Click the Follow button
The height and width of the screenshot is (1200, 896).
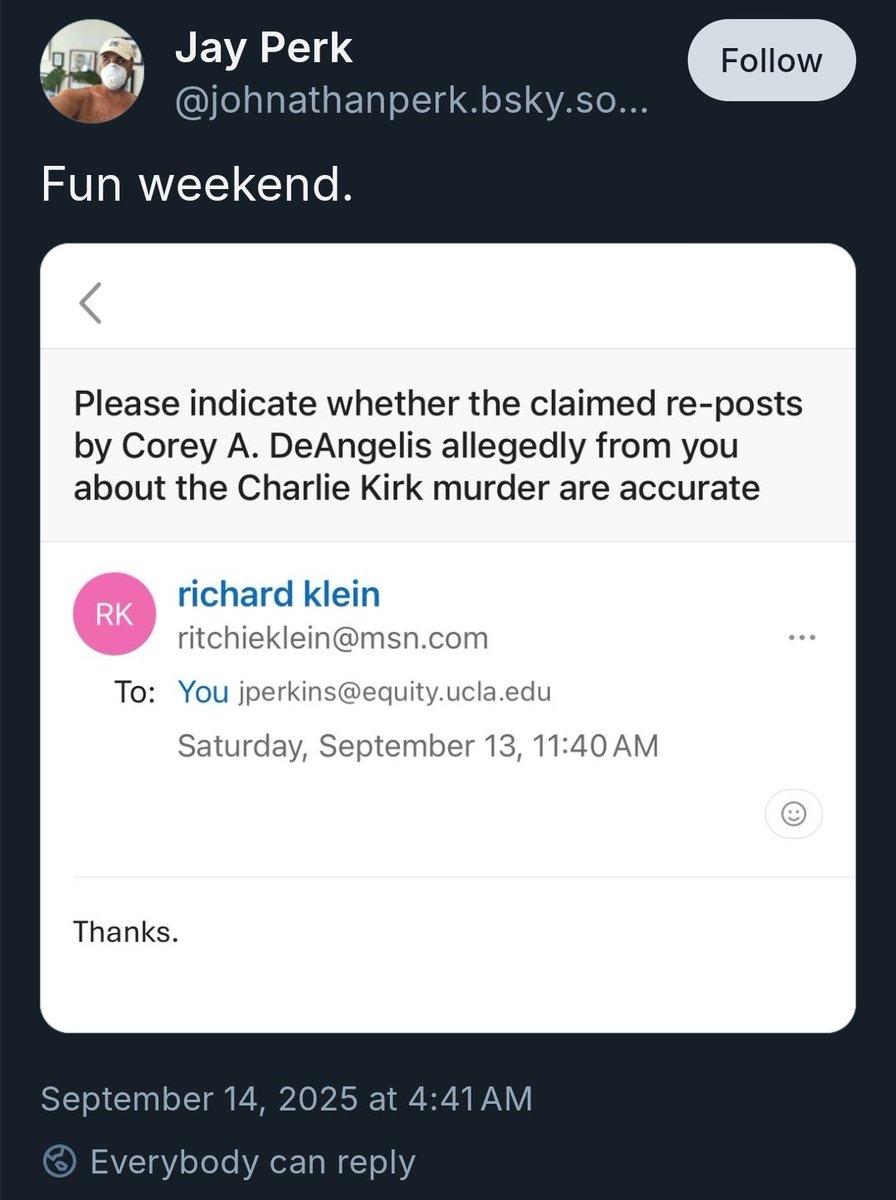coord(771,60)
